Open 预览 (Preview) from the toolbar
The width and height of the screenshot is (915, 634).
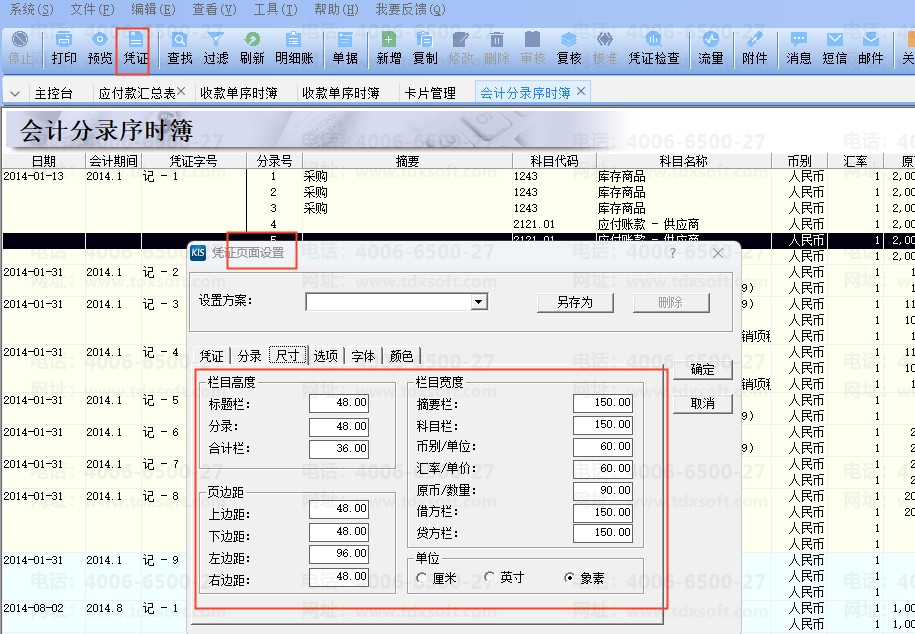(x=100, y=48)
